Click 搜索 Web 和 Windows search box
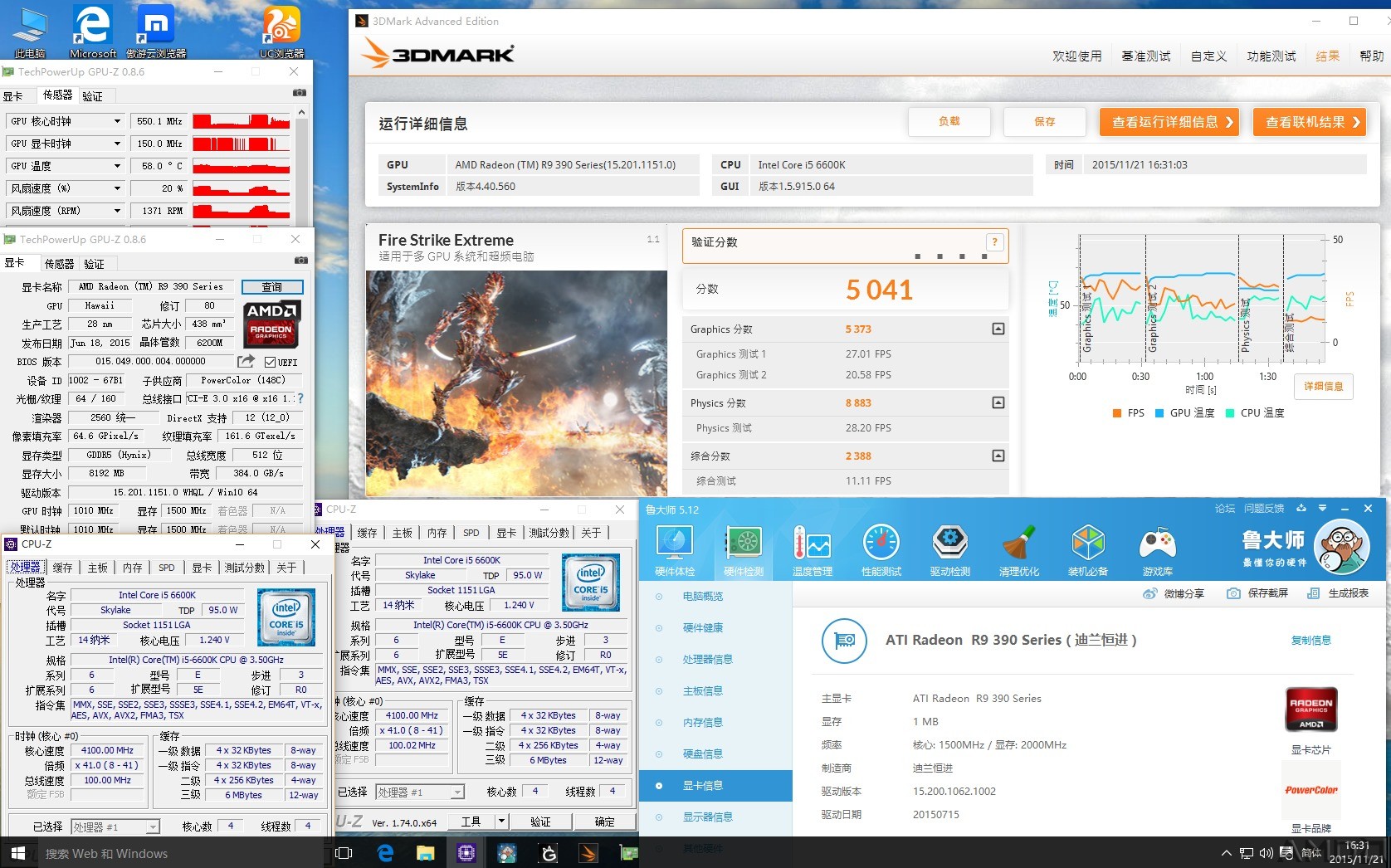The width and height of the screenshot is (1391, 868). [180, 853]
